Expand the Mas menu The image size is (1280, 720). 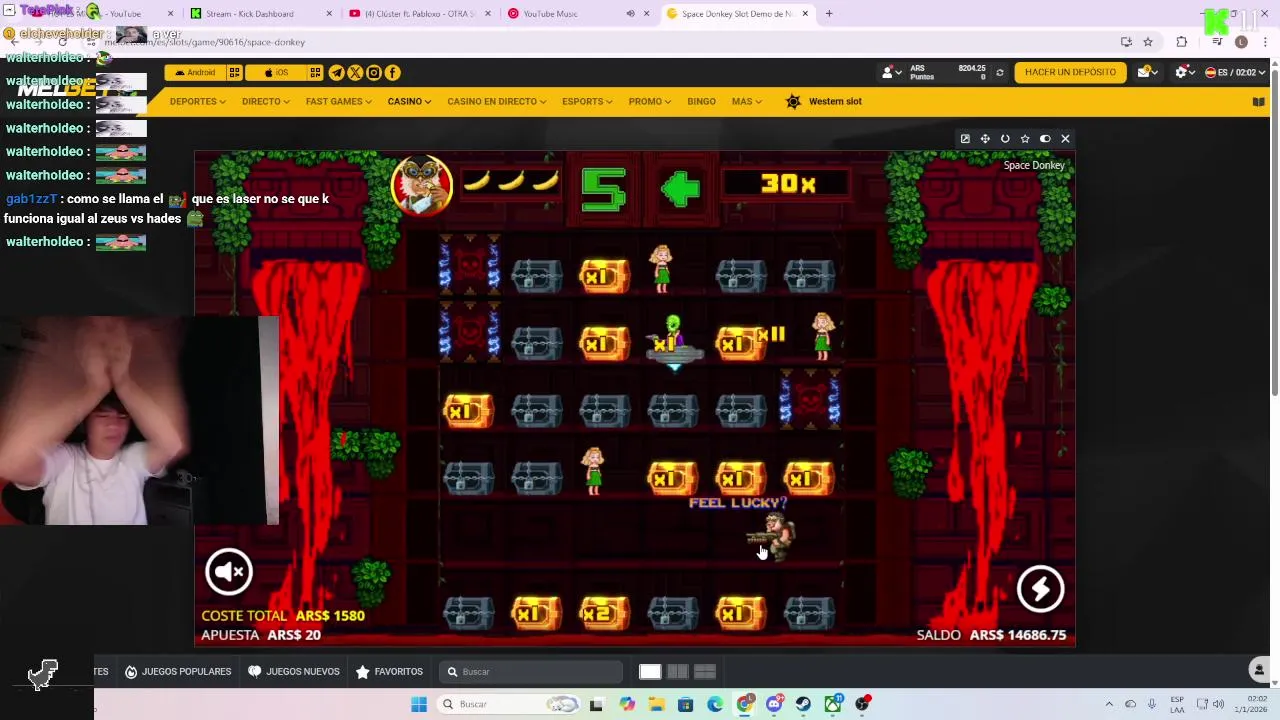(x=746, y=101)
